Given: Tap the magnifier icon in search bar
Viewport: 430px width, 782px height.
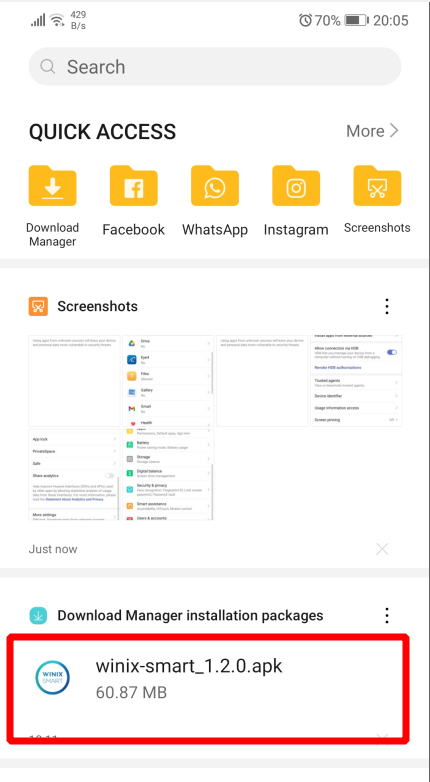Looking at the screenshot, I should tap(47, 66).
